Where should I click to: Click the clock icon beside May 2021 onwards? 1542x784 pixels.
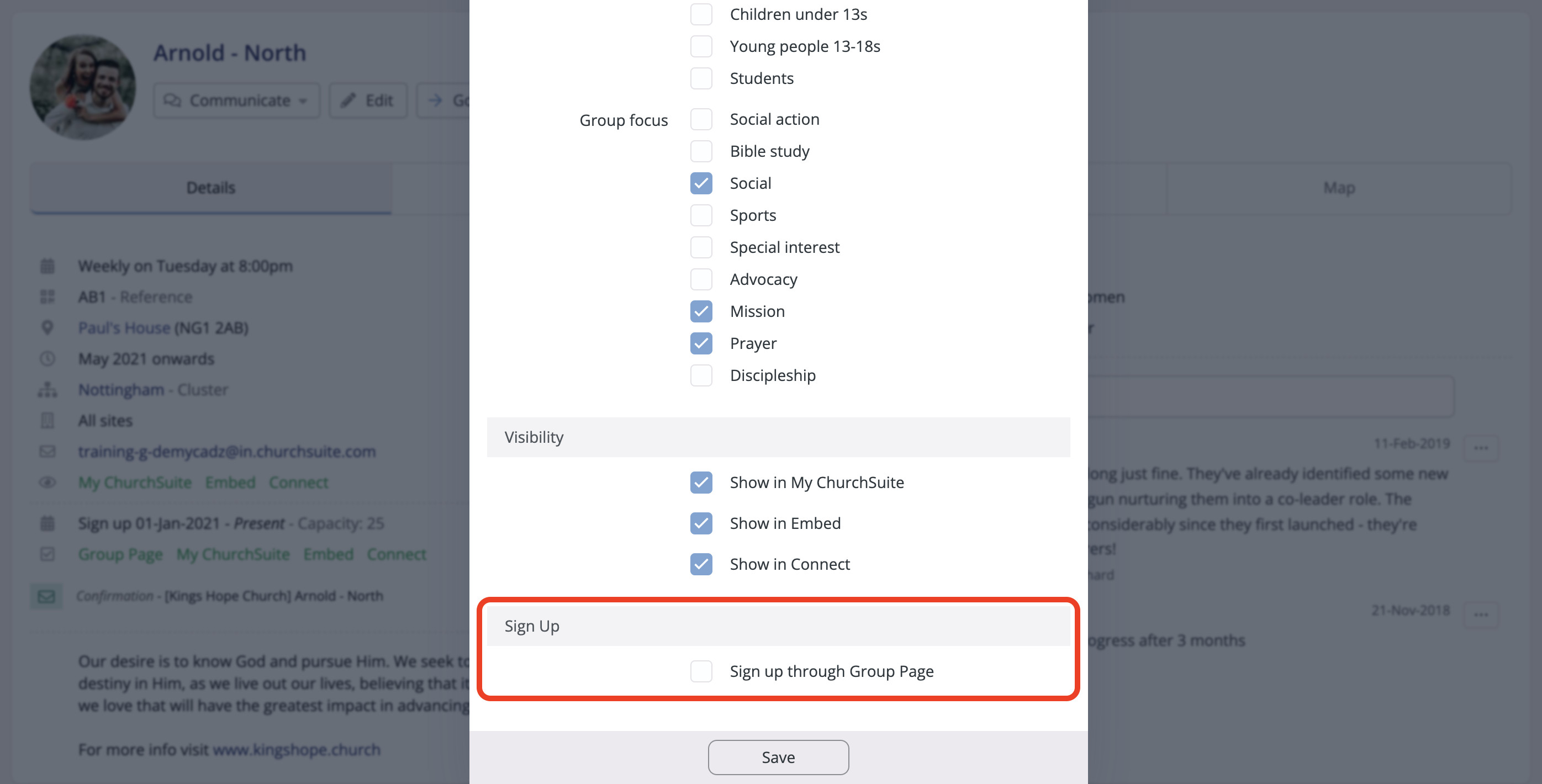coord(48,358)
